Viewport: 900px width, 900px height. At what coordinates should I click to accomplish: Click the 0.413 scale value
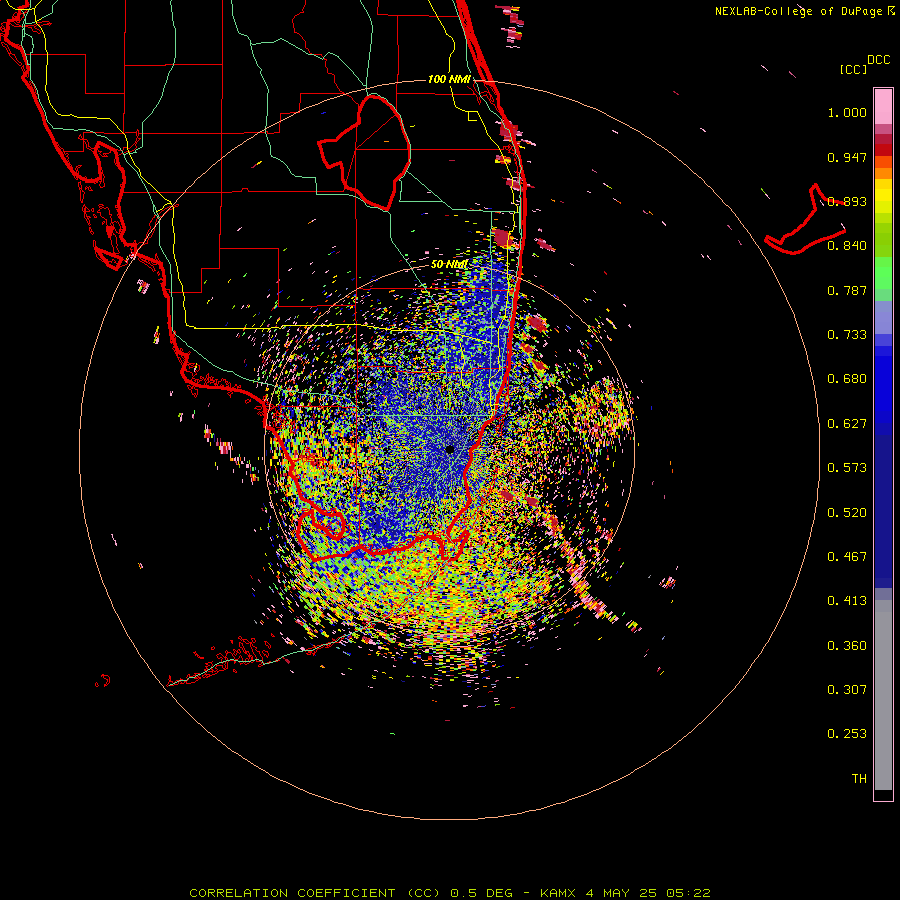(x=847, y=601)
